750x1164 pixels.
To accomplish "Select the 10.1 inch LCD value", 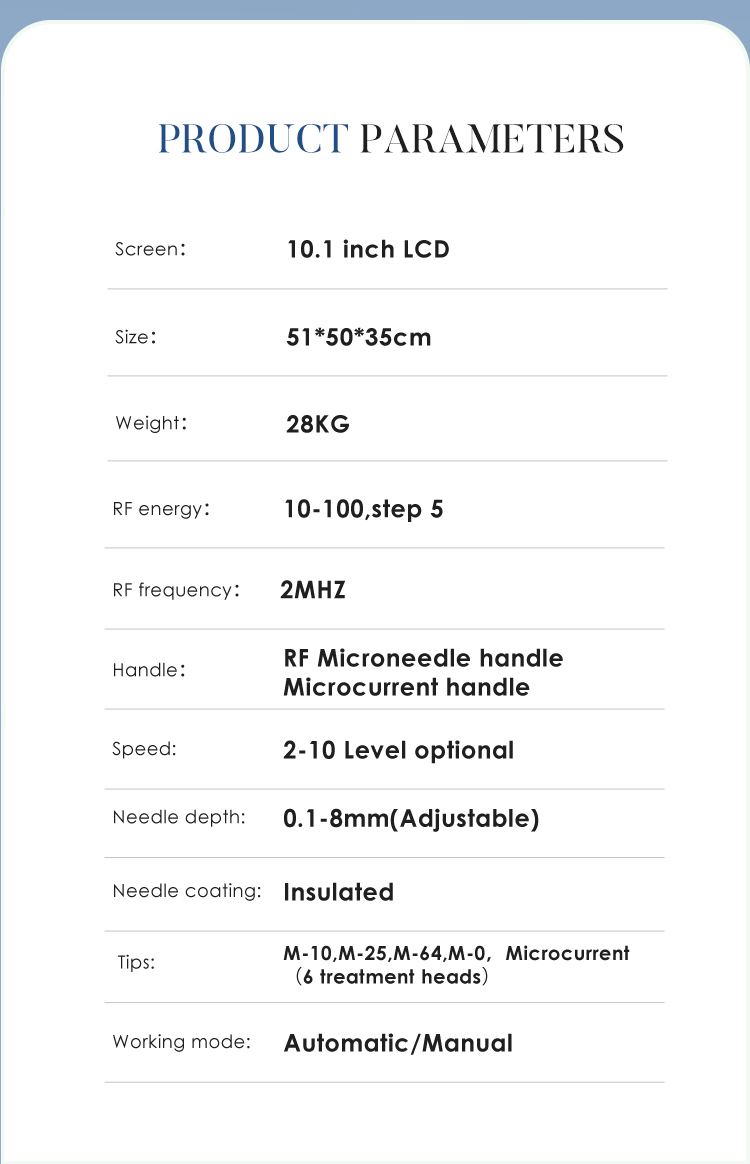I will click(x=368, y=249).
